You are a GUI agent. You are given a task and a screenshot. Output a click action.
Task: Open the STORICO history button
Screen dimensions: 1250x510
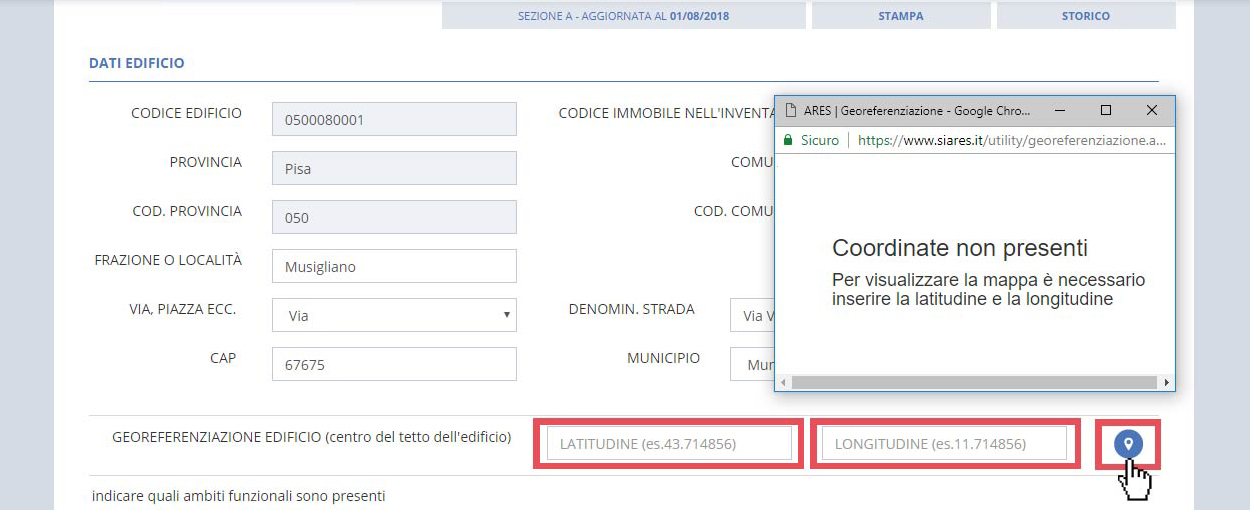click(x=1085, y=16)
